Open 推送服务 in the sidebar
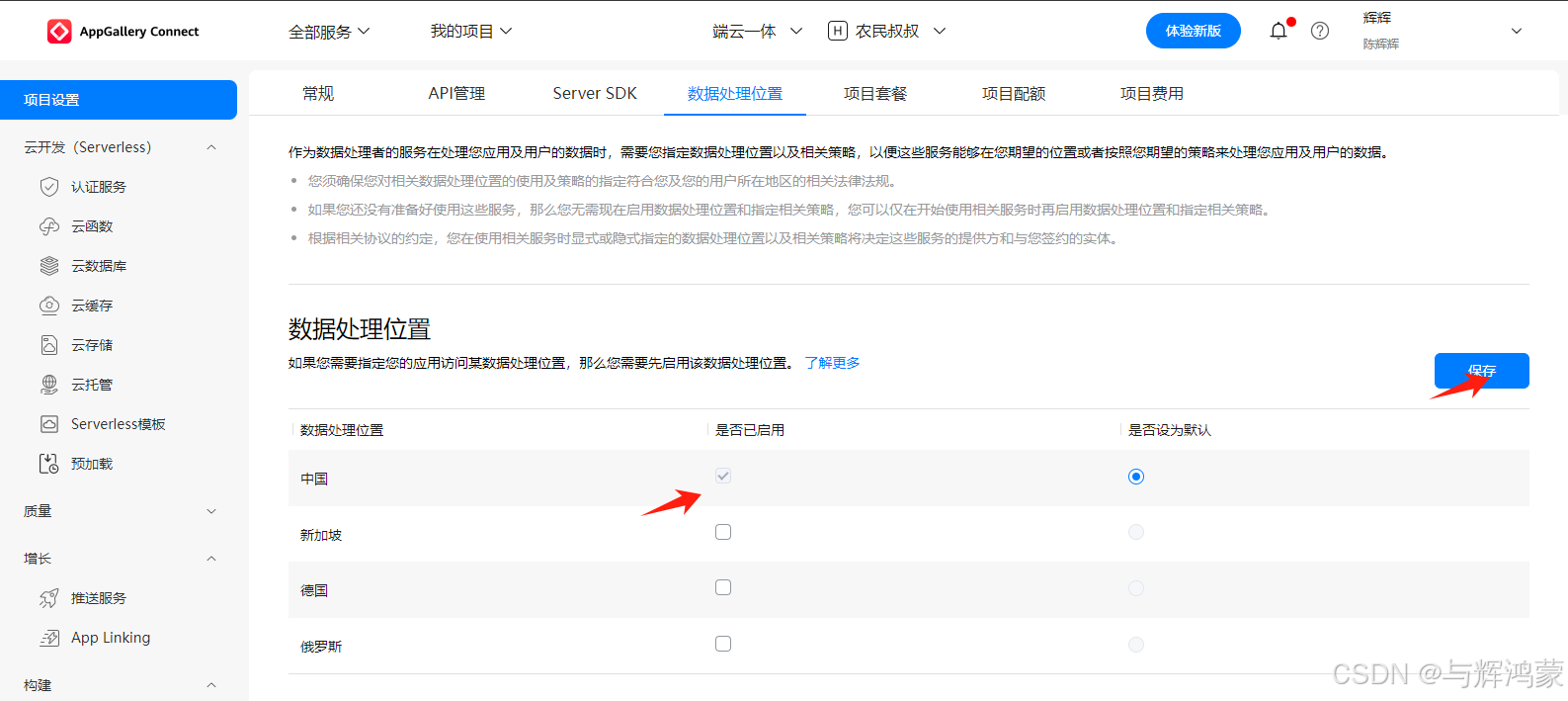This screenshot has width=1568, height=701. click(x=99, y=598)
